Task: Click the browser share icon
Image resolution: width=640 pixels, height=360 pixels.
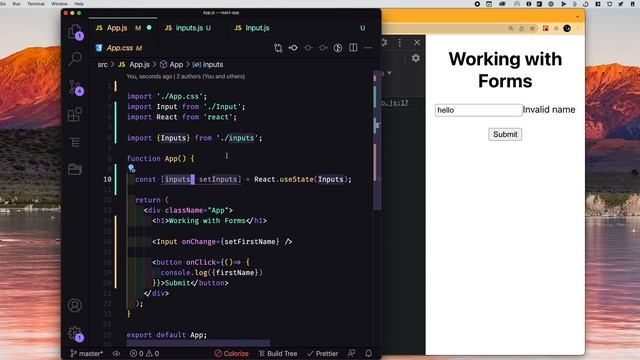Action: pos(522,28)
